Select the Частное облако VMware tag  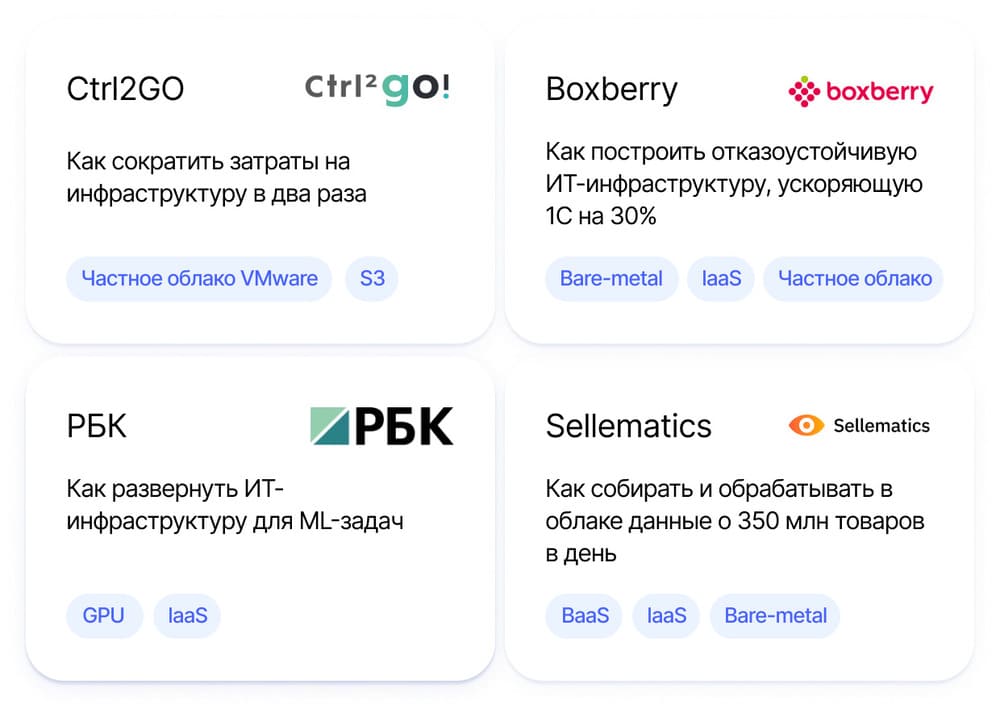coord(199,279)
